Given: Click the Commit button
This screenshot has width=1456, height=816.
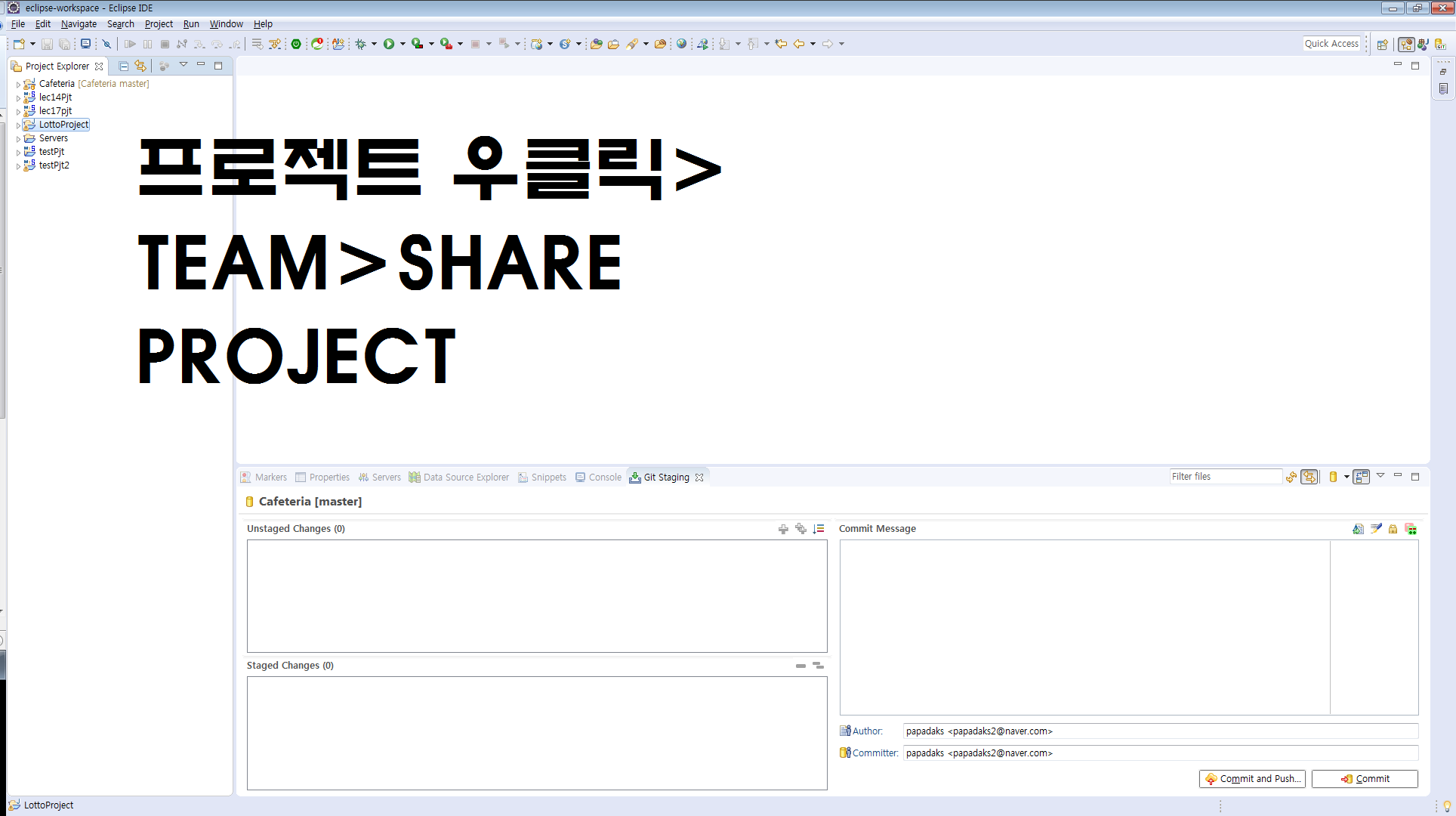Looking at the screenshot, I should pyautogui.click(x=1365, y=779).
